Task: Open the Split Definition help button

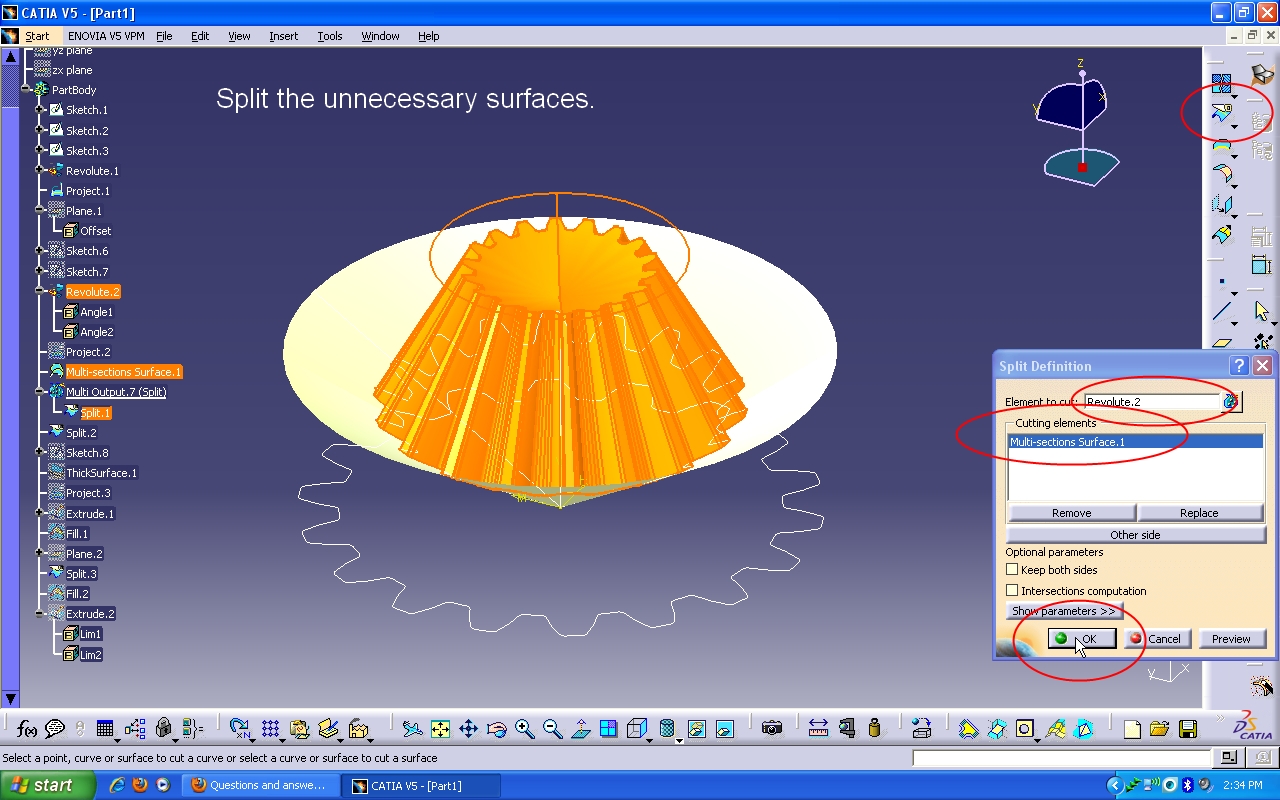Action: coord(1239,366)
